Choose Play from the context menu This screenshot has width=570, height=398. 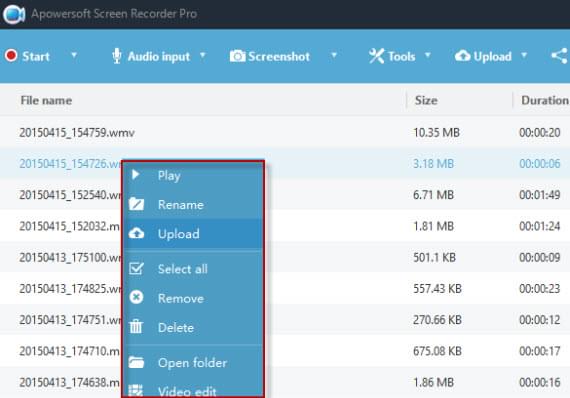193,176
